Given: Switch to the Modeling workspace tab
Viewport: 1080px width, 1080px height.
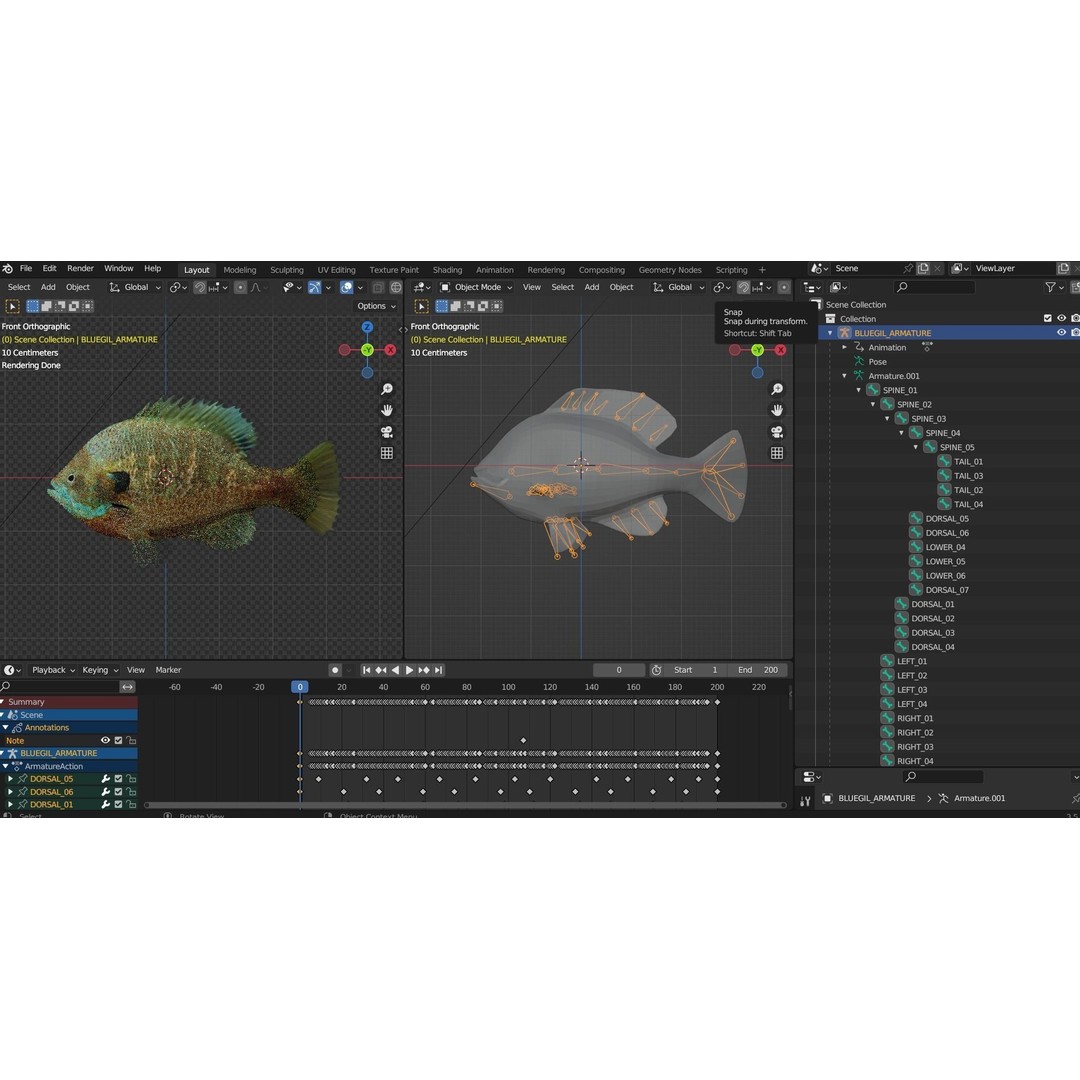Looking at the screenshot, I should coord(240,270).
